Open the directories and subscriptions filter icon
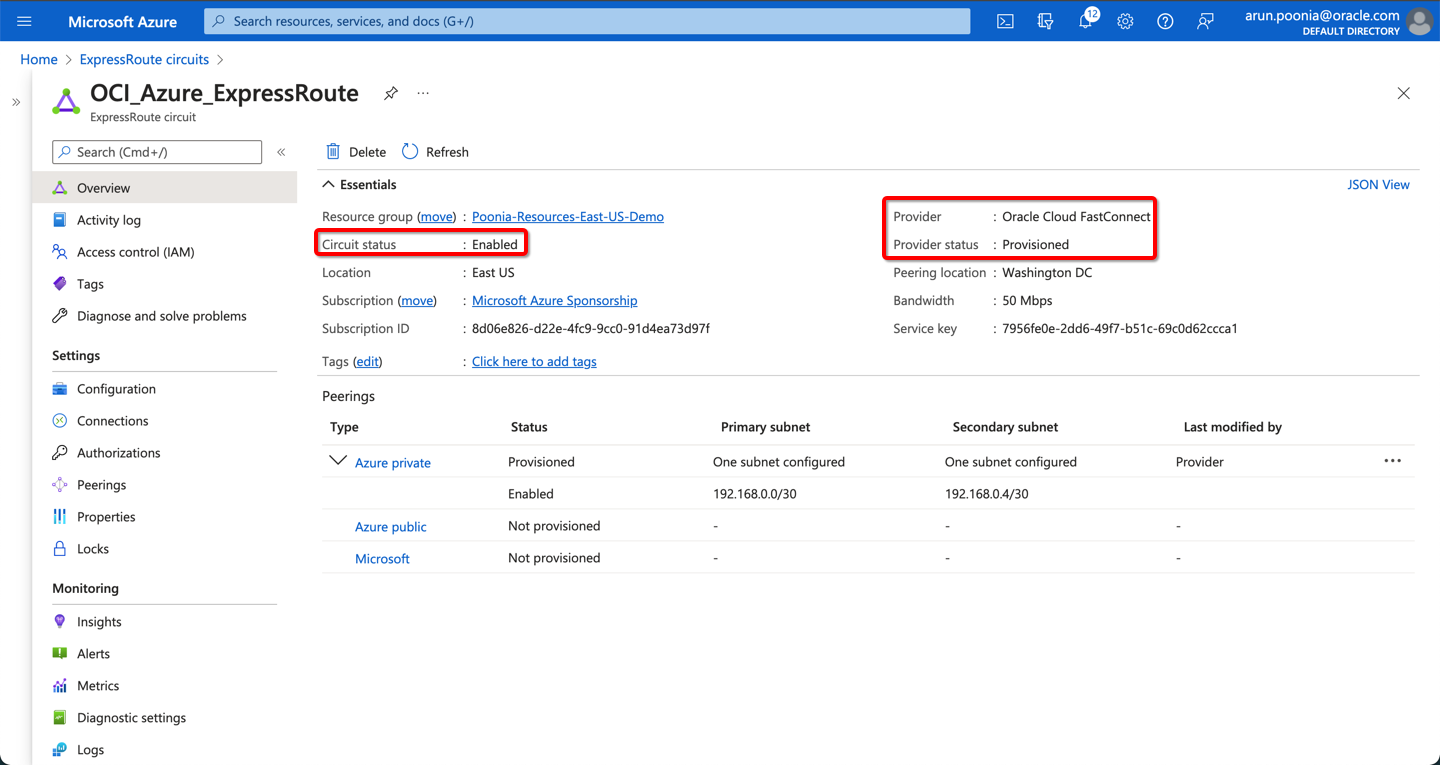Viewport: 1440px width, 766px height. pos(1045,21)
